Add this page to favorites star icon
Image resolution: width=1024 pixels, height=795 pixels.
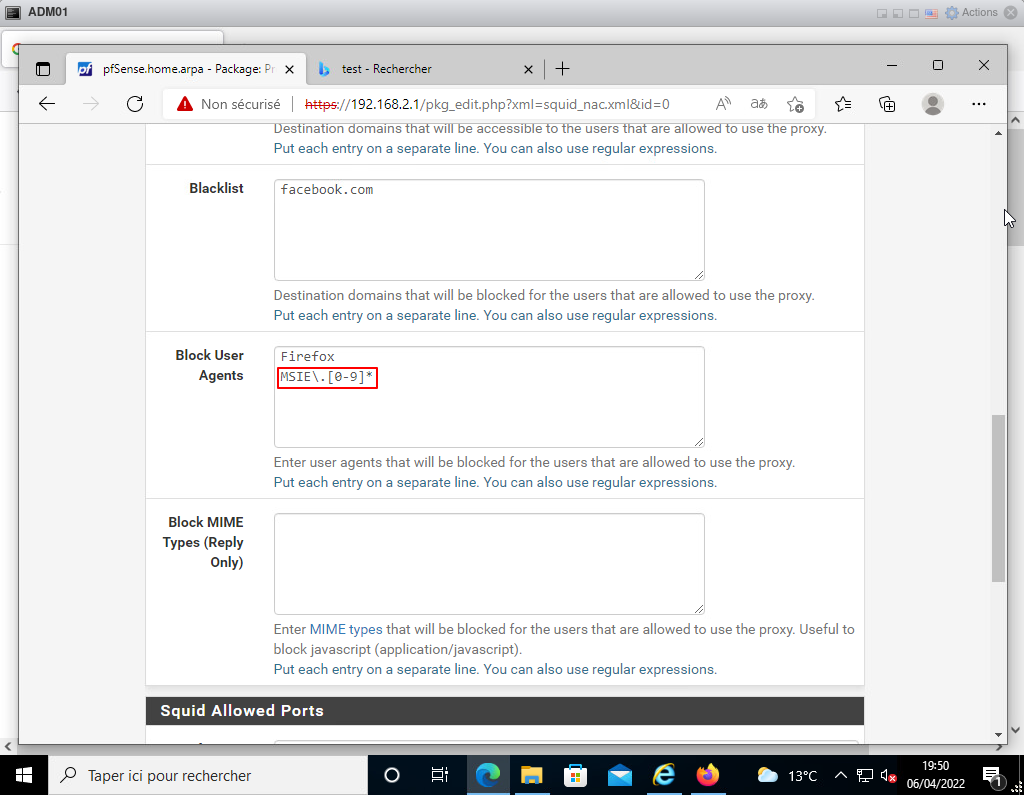click(795, 104)
